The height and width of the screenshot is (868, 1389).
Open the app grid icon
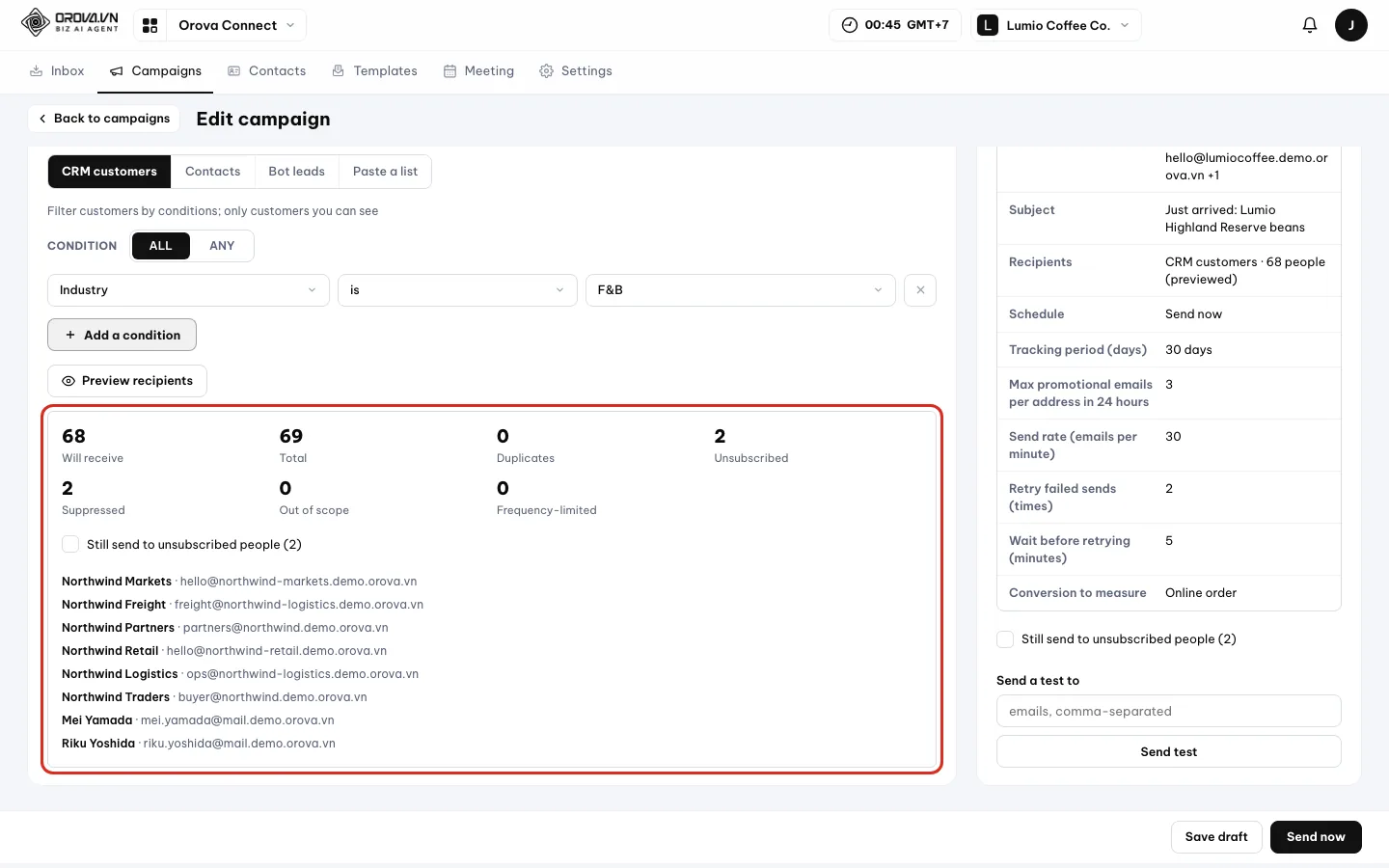pos(150,25)
